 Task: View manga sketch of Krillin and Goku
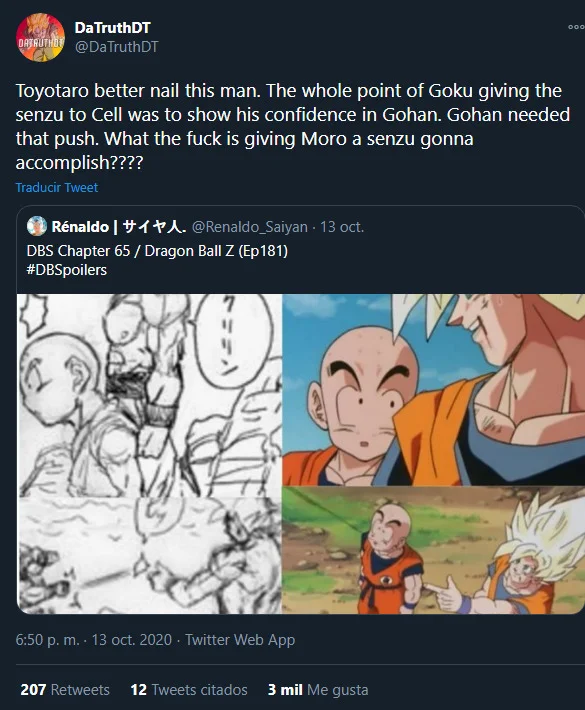coord(149,395)
